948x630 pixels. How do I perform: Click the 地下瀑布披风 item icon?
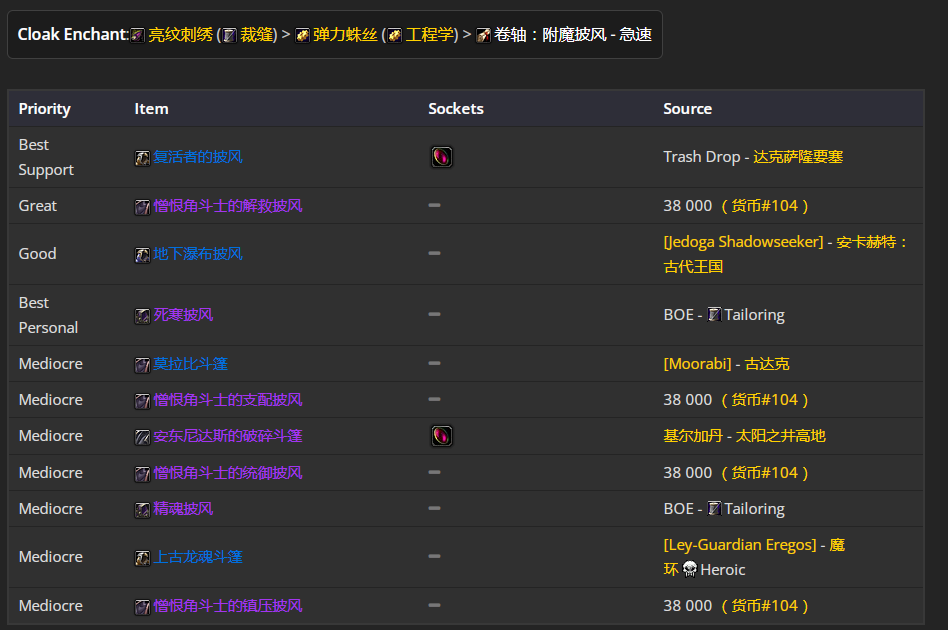[x=142, y=255]
